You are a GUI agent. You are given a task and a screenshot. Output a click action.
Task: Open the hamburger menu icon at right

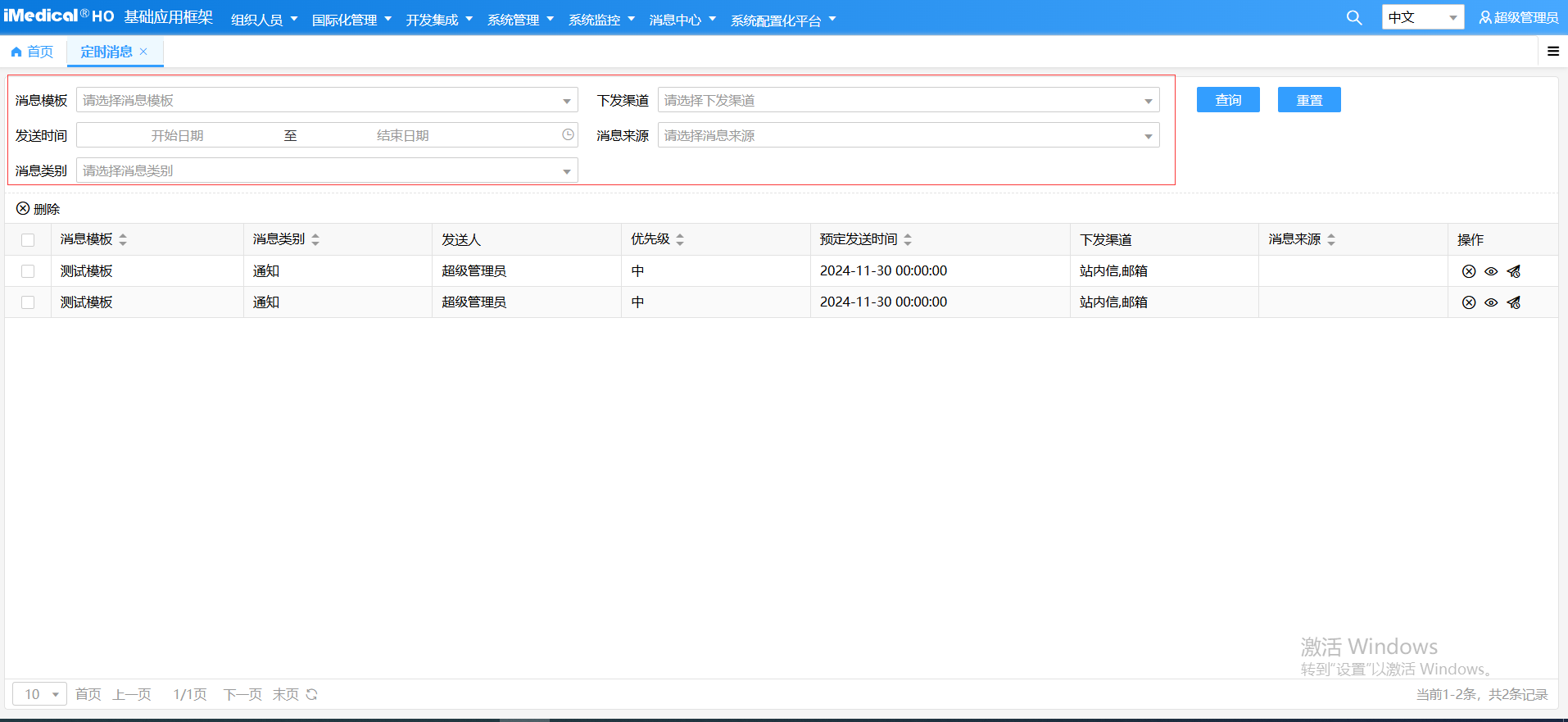tap(1552, 52)
